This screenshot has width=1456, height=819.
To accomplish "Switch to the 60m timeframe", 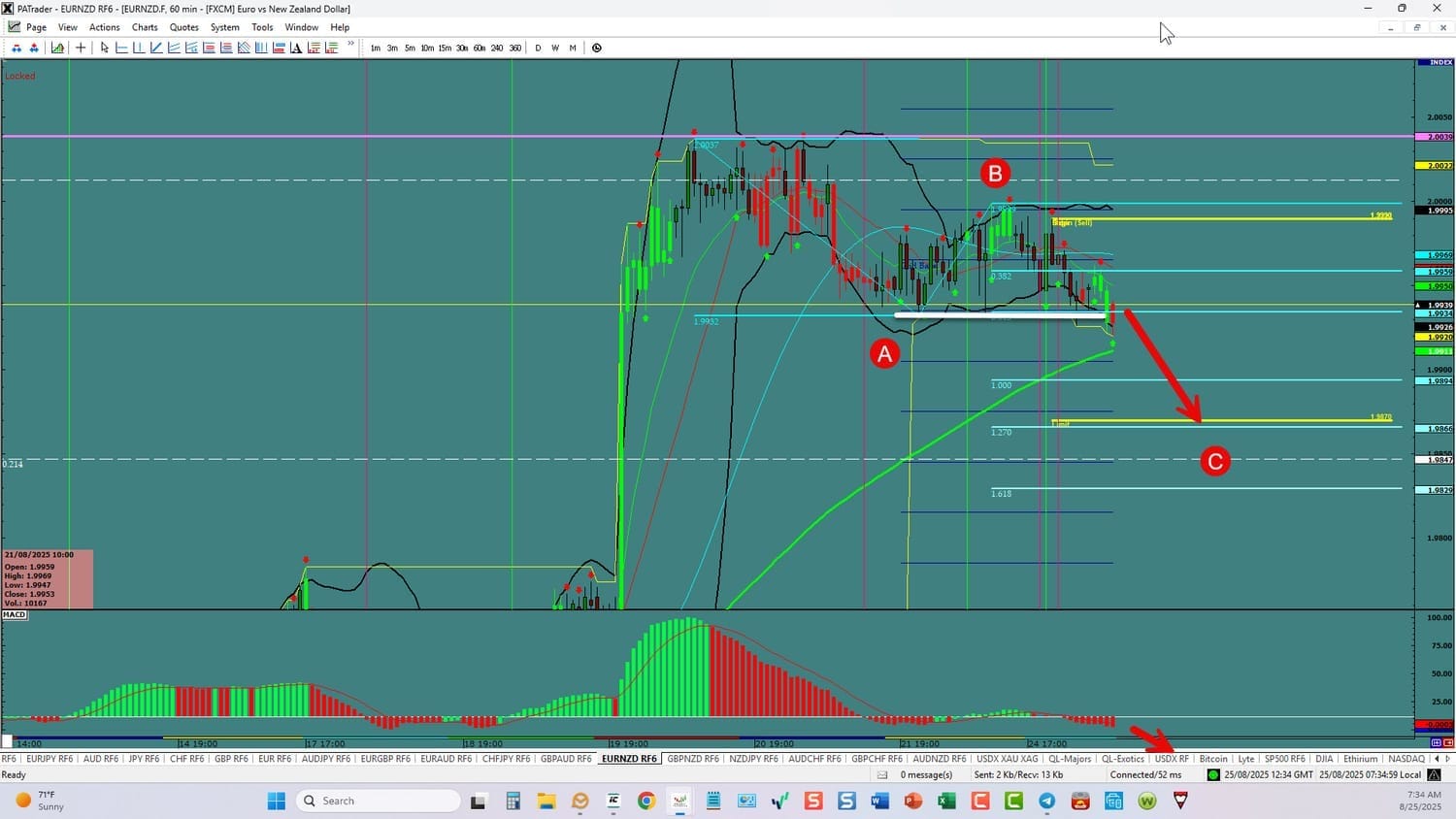I will click(x=480, y=48).
